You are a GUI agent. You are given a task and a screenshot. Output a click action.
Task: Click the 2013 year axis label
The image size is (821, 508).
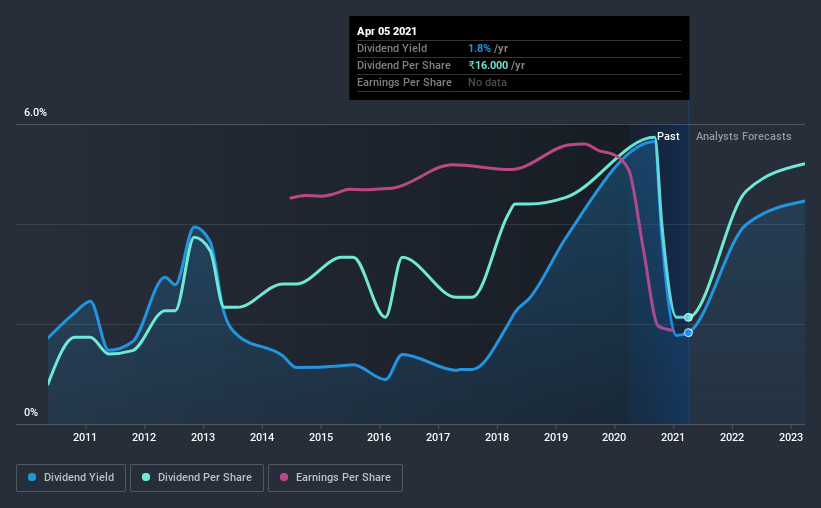[x=203, y=437]
